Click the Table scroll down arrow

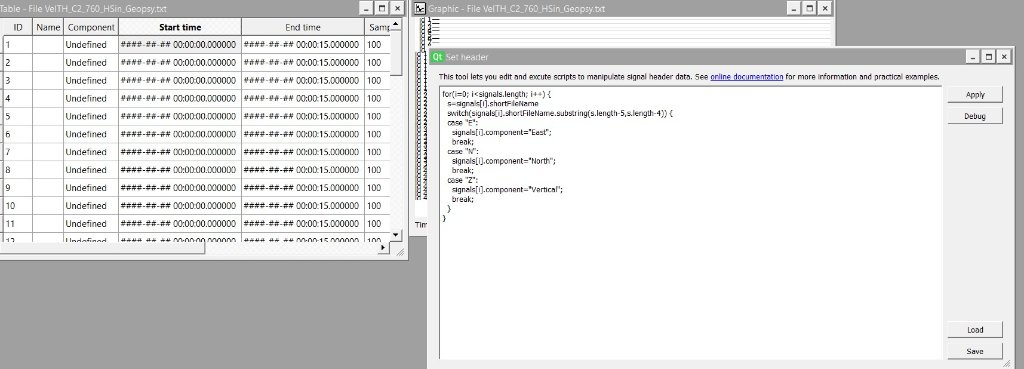396,234
